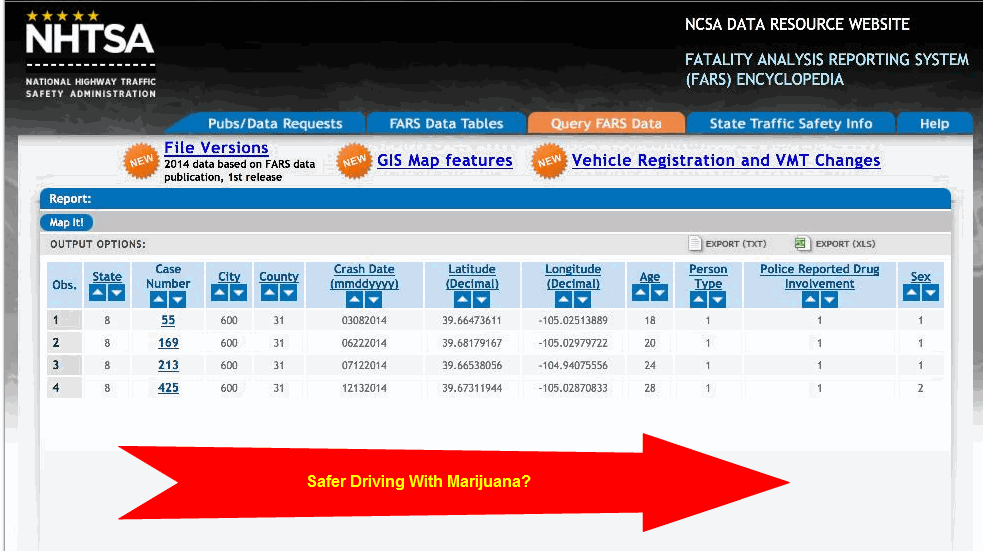
Task: Click the NHTSA logo
Action: coord(90,54)
